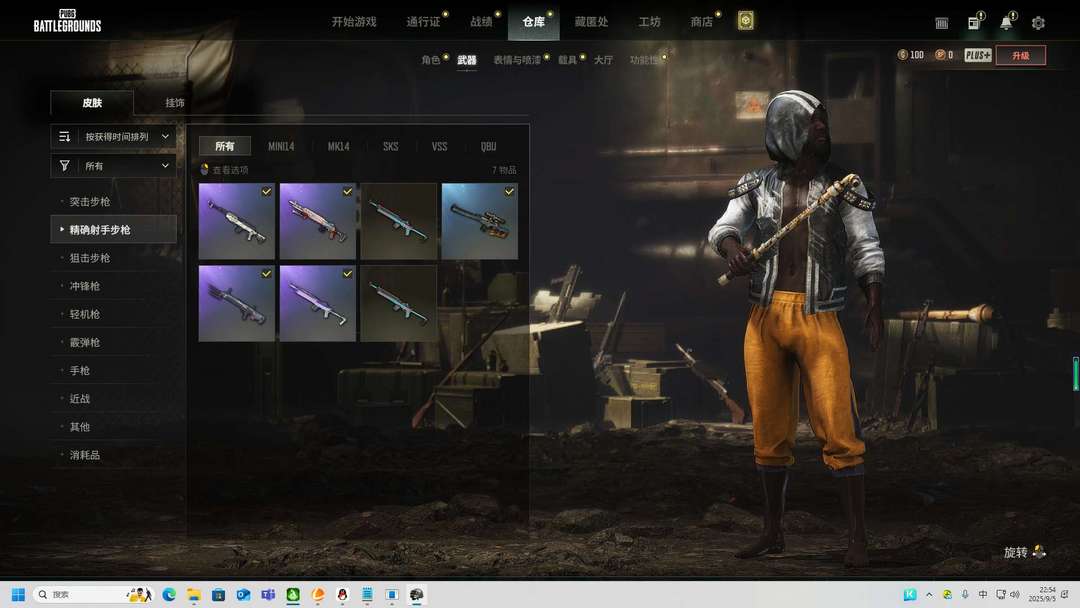Filter skins by SKS
This screenshot has height=608, width=1080.
tap(391, 146)
